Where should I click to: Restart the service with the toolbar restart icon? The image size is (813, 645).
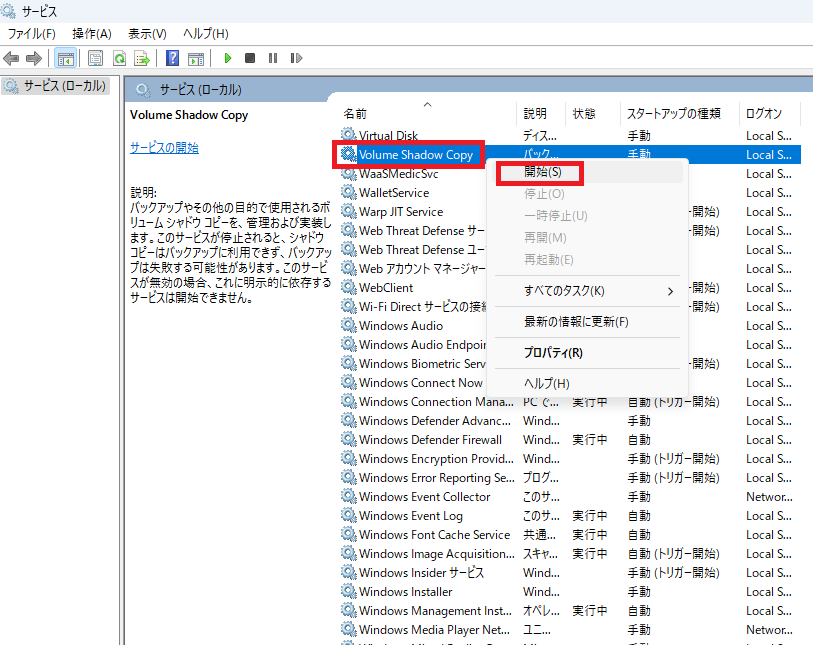click(296, 58)
